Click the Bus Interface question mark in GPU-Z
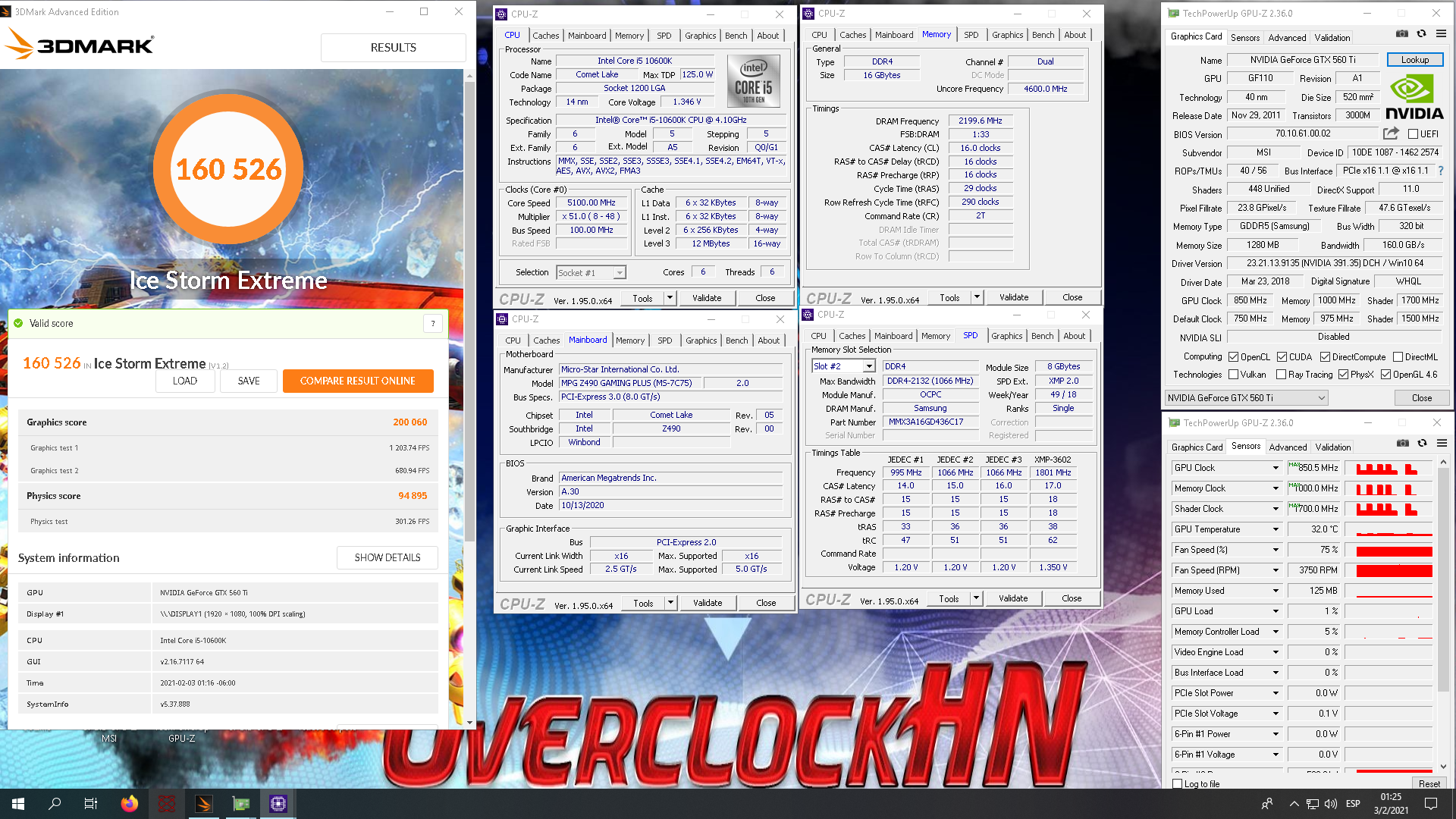 (1441, 171)
